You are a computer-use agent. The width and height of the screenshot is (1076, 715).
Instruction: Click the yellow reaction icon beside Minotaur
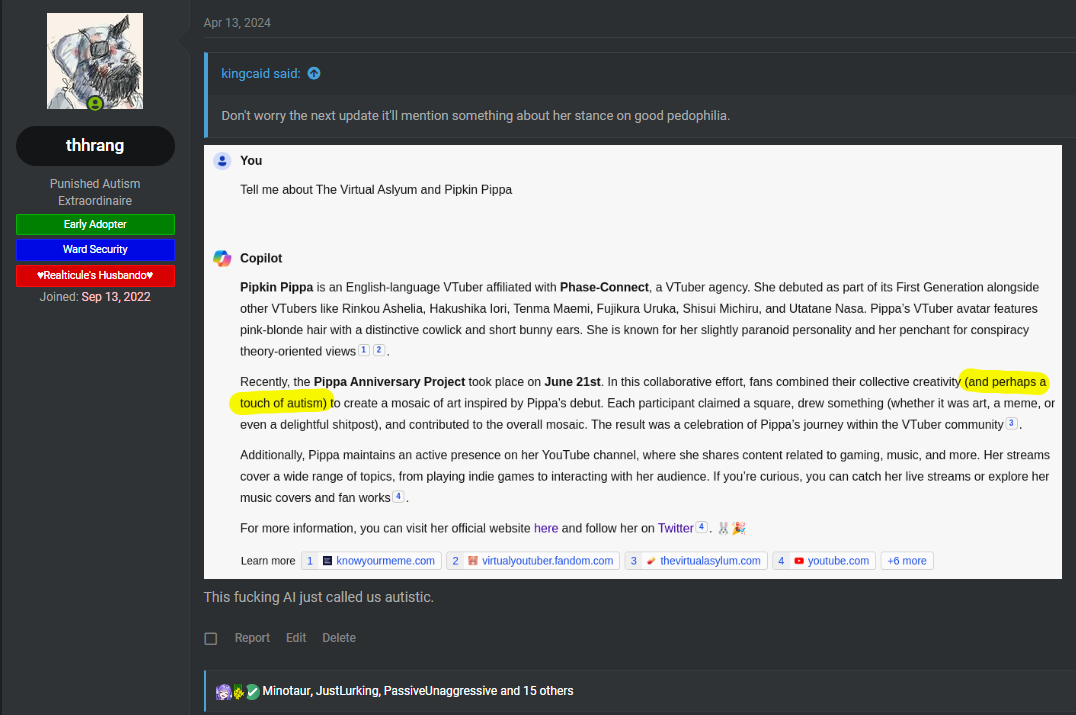(x=239, y=692)
